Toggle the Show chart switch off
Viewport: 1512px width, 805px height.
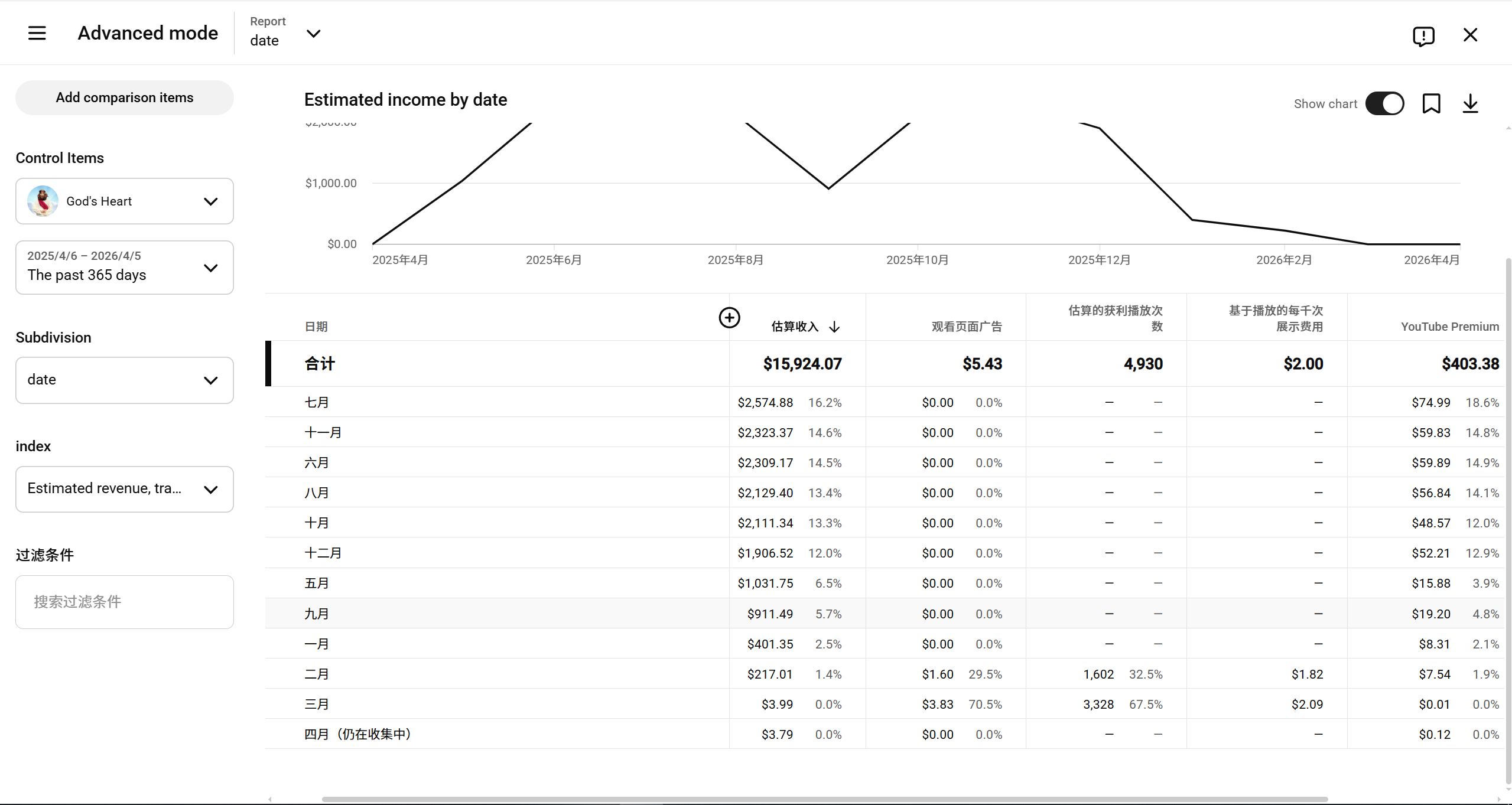1384,104
